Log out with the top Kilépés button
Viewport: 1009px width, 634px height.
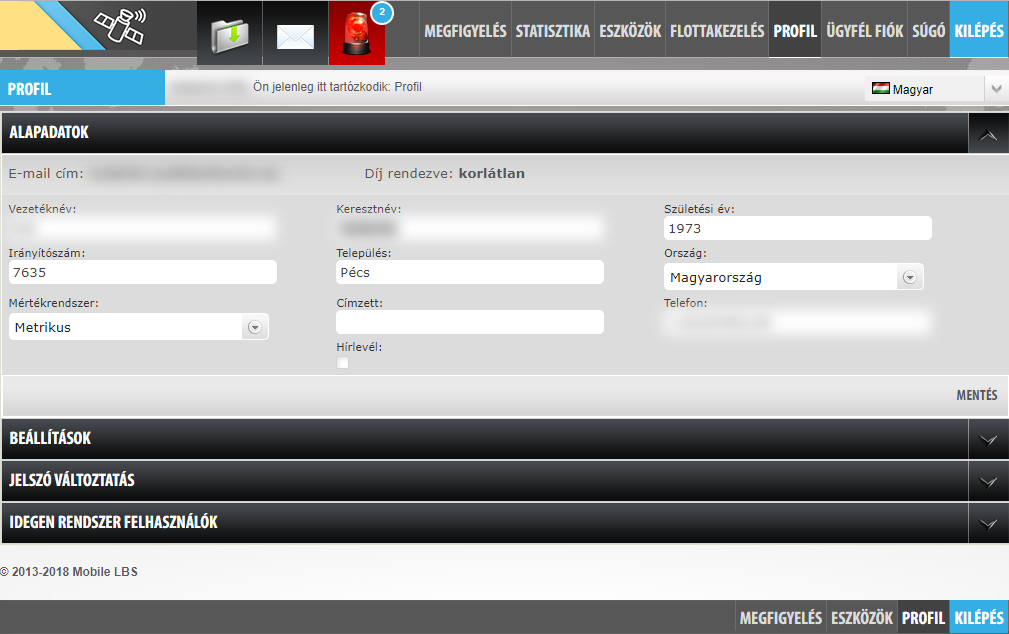[x=979, y=31]
